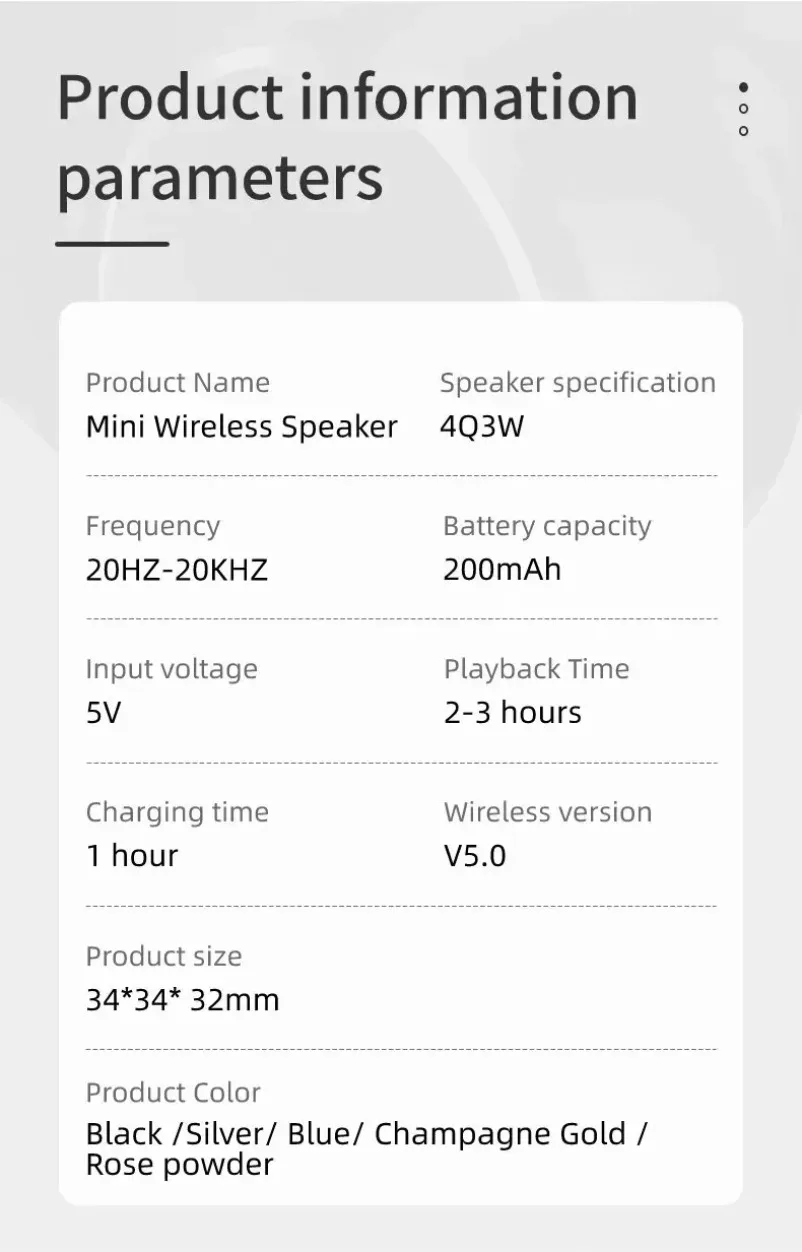Click the "2-3 hours" playback time value
Screen dimensions: 802x1252
click(512, 713)
